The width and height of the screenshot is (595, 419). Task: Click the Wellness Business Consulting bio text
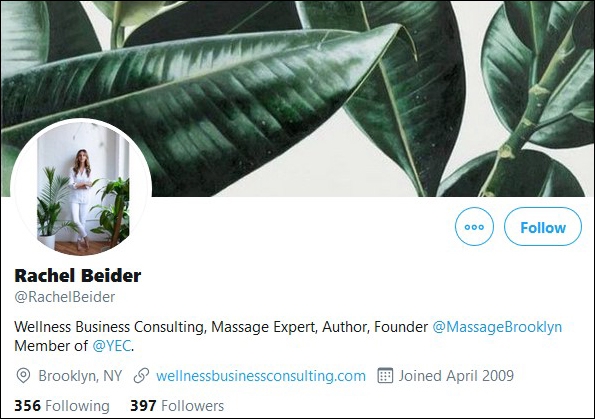coord(111,327)
